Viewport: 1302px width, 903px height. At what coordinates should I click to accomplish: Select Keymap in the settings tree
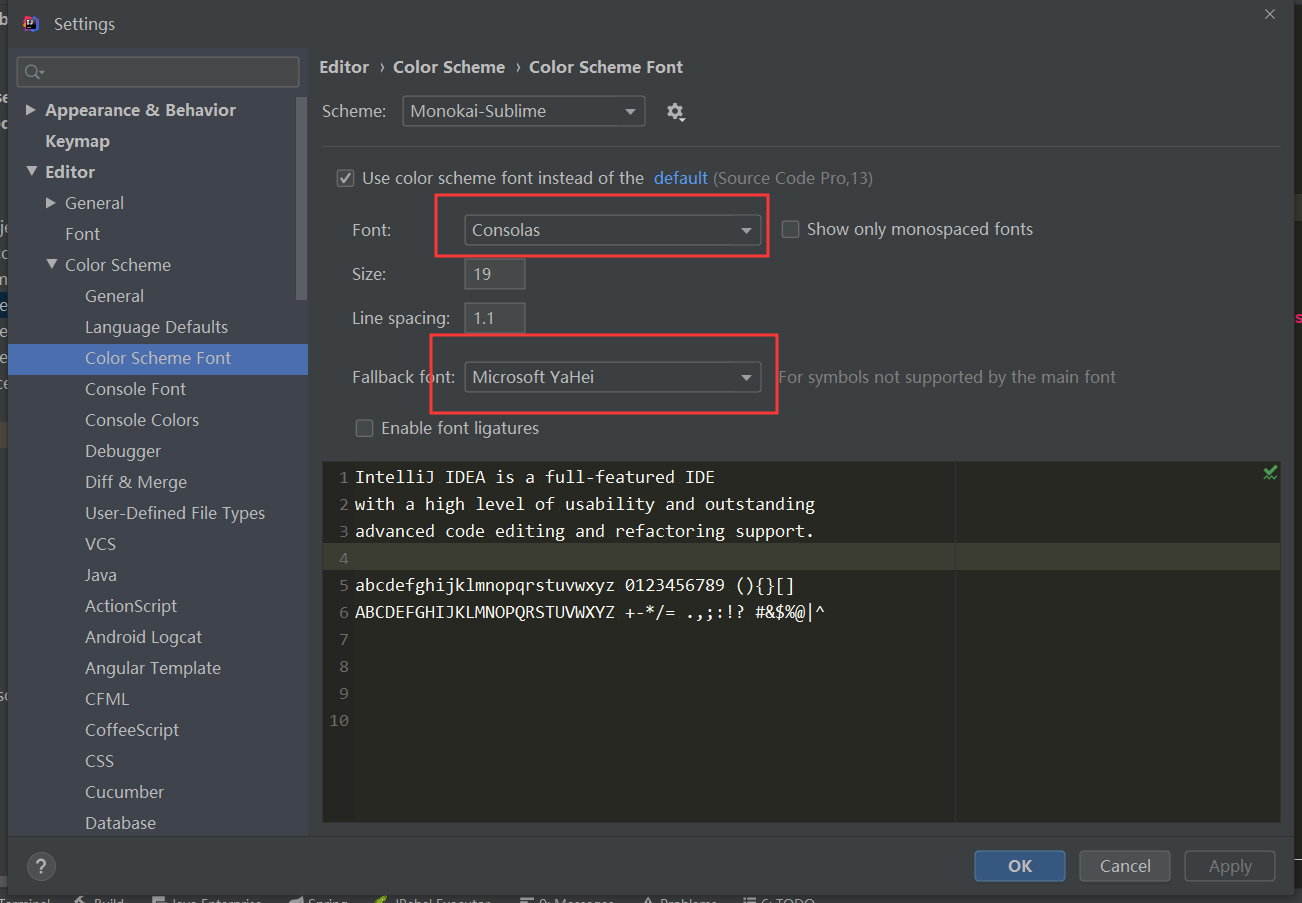click(77, 141)
